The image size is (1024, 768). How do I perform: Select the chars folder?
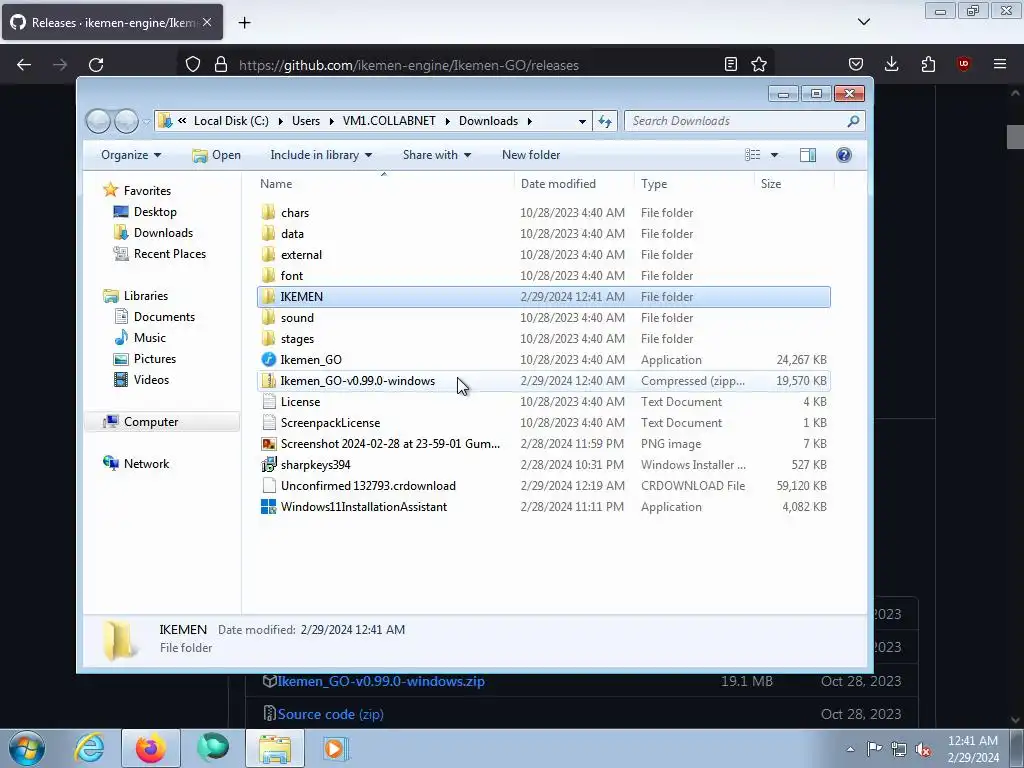544,213
